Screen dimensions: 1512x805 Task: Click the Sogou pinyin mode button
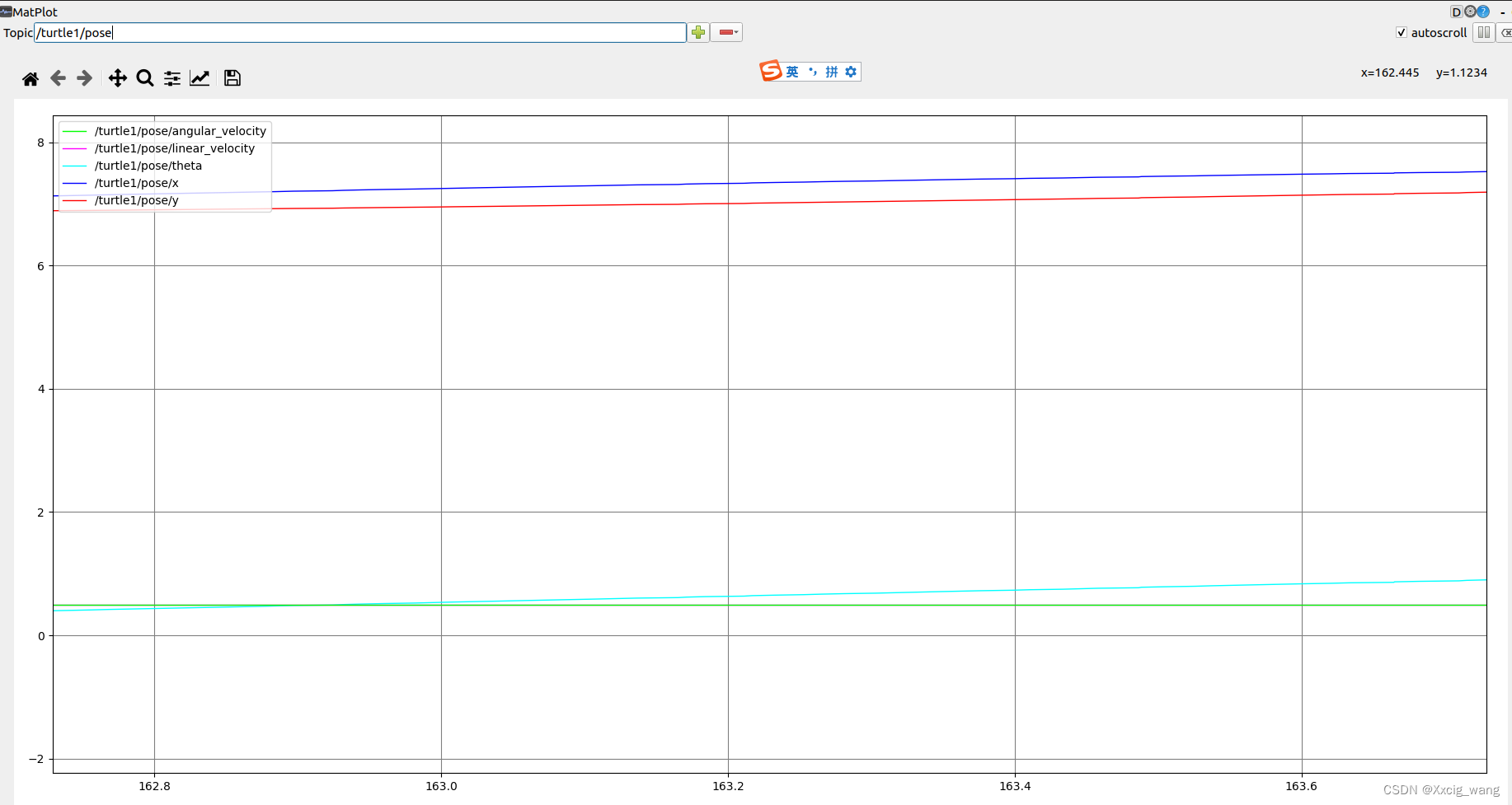coord(832,72)
